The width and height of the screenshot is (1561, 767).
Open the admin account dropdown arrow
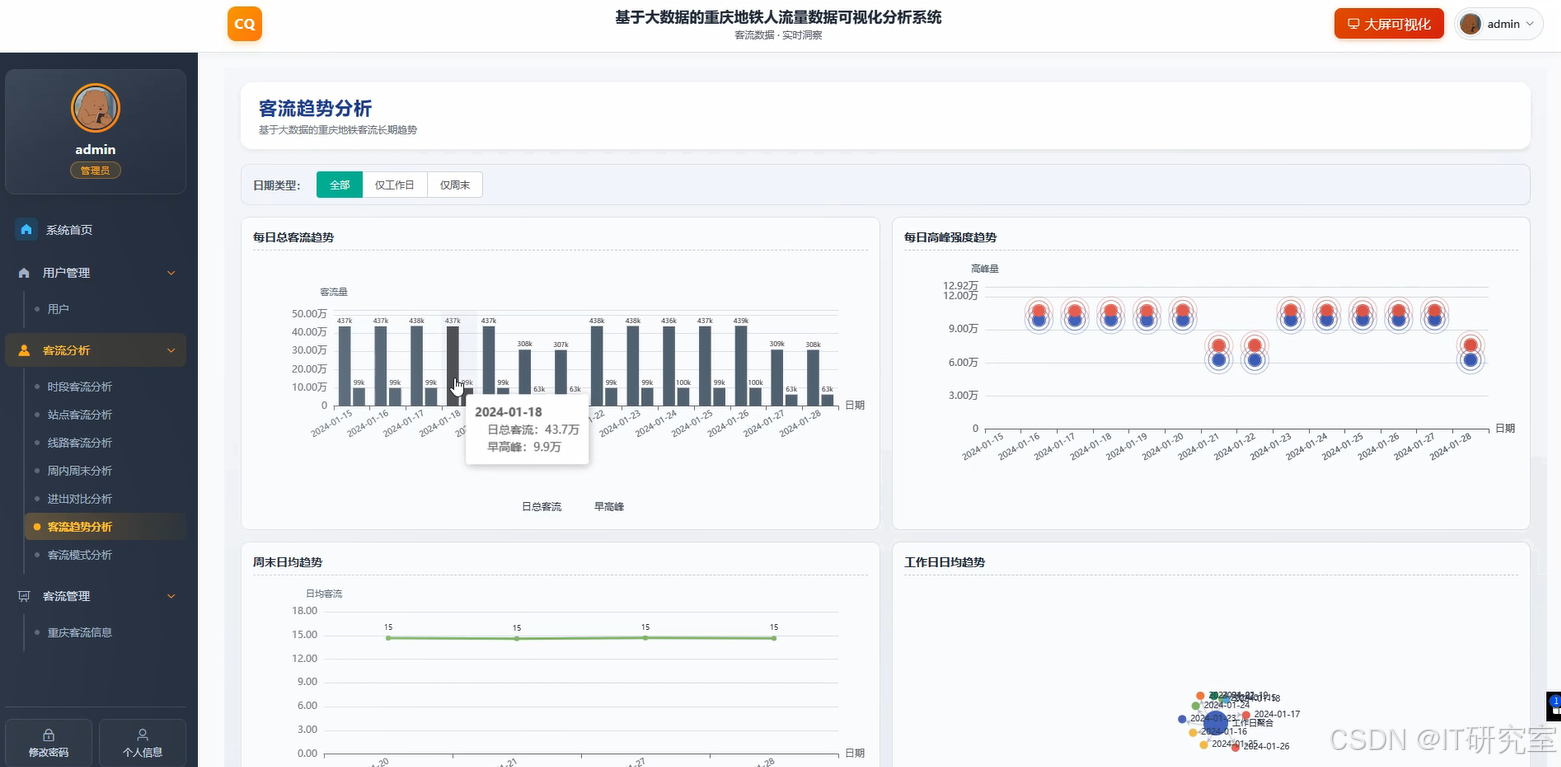coord(1530,24)
